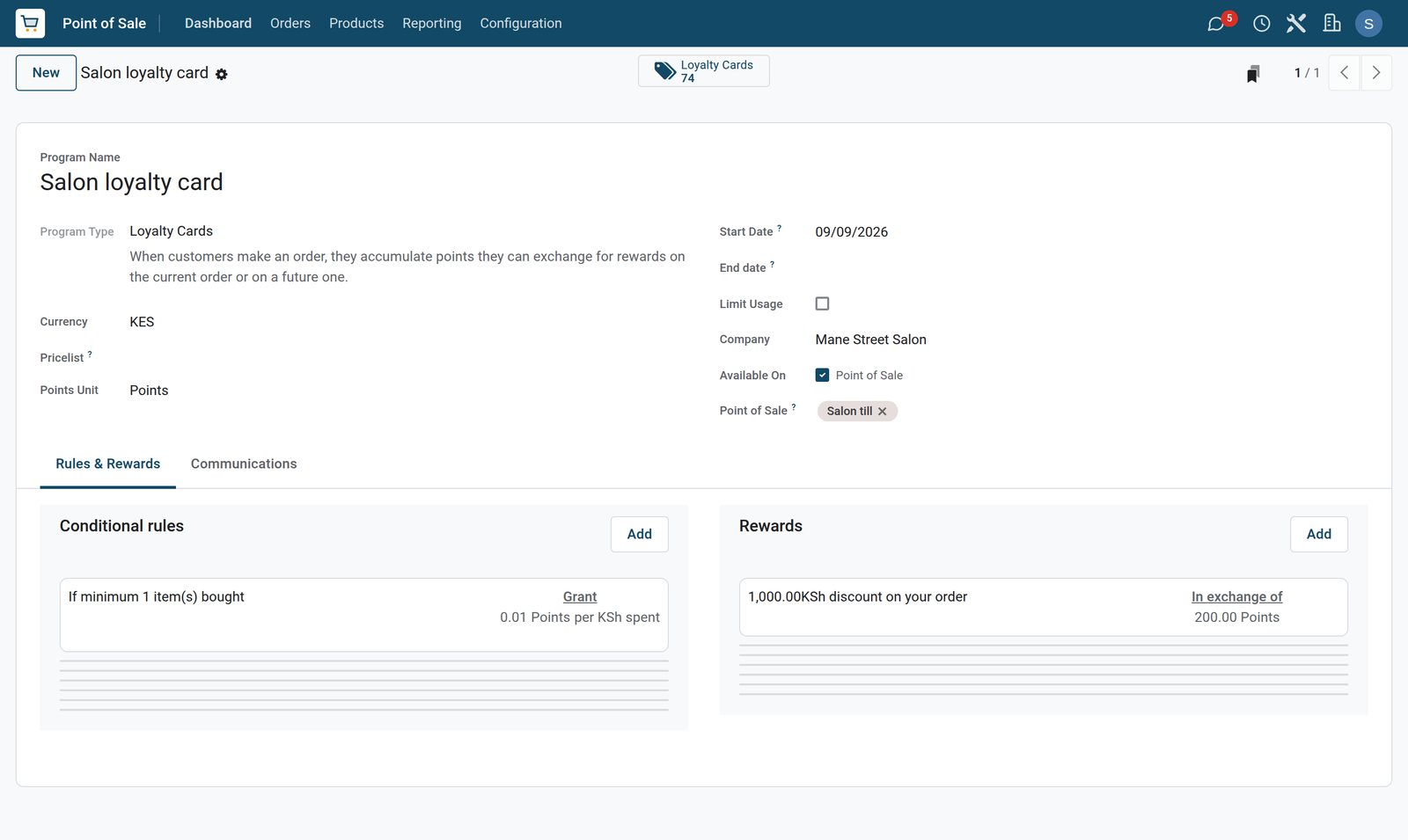The height and width of the screenshot is (840, 1408).
Task: Toggle the Limit Usage checkbox
Action: [822, 303]
